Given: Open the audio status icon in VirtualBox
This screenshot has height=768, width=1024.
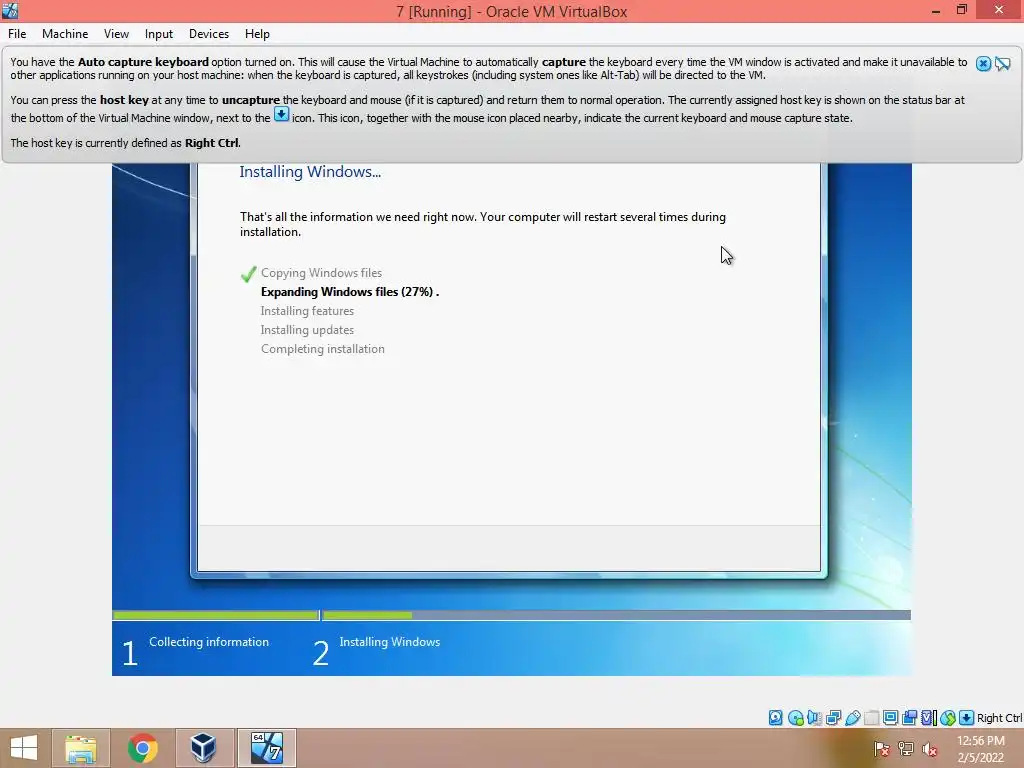Looking at the screenshot, I should point(814,718).
